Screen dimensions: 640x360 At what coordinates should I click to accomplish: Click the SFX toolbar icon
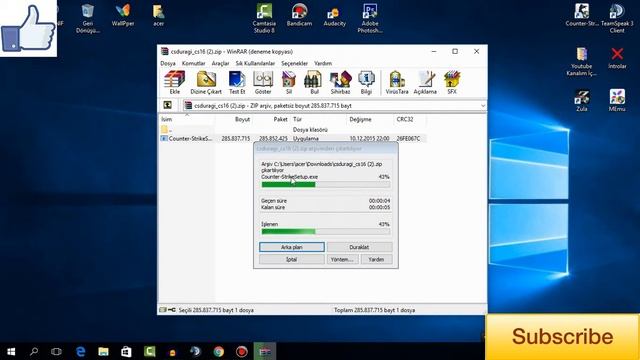[452, 82]
